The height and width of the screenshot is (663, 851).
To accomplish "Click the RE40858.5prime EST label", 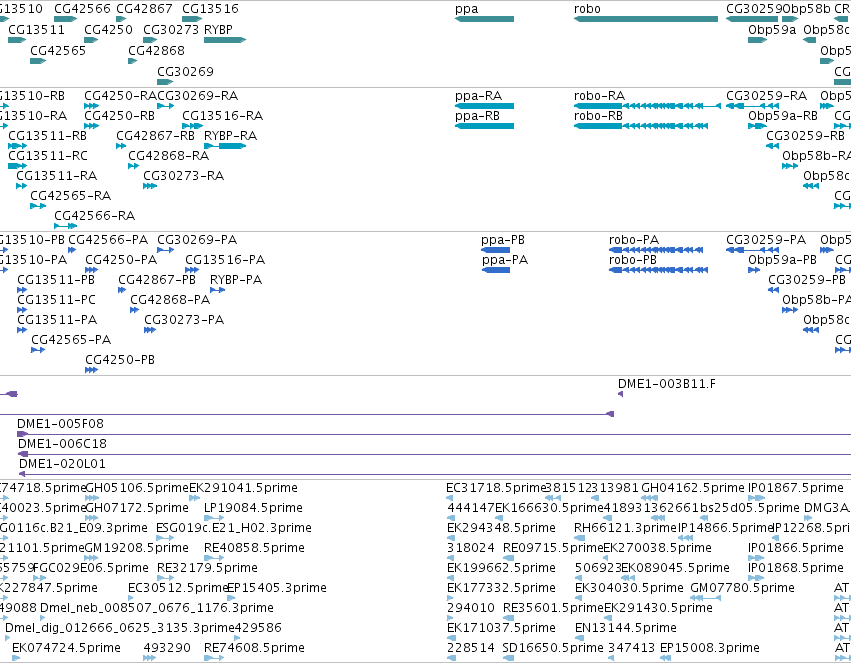I will coord(254,548).
